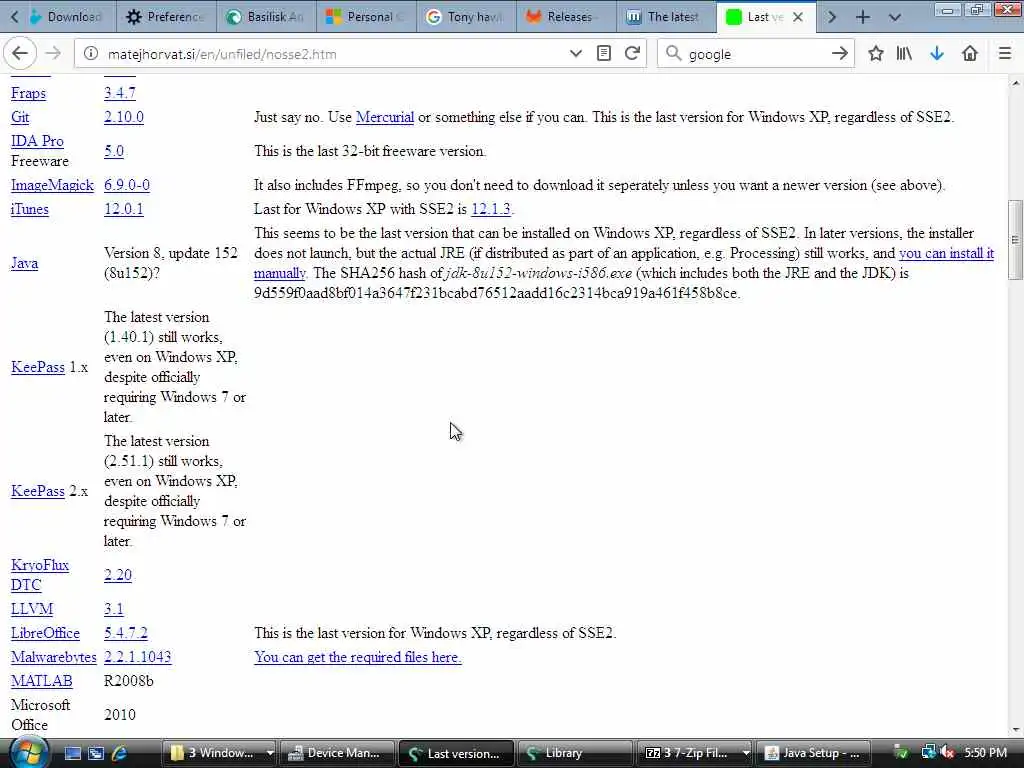Show downloads with the blue arrow
Screen dimensions: 1024x768
tap(937, 54)
